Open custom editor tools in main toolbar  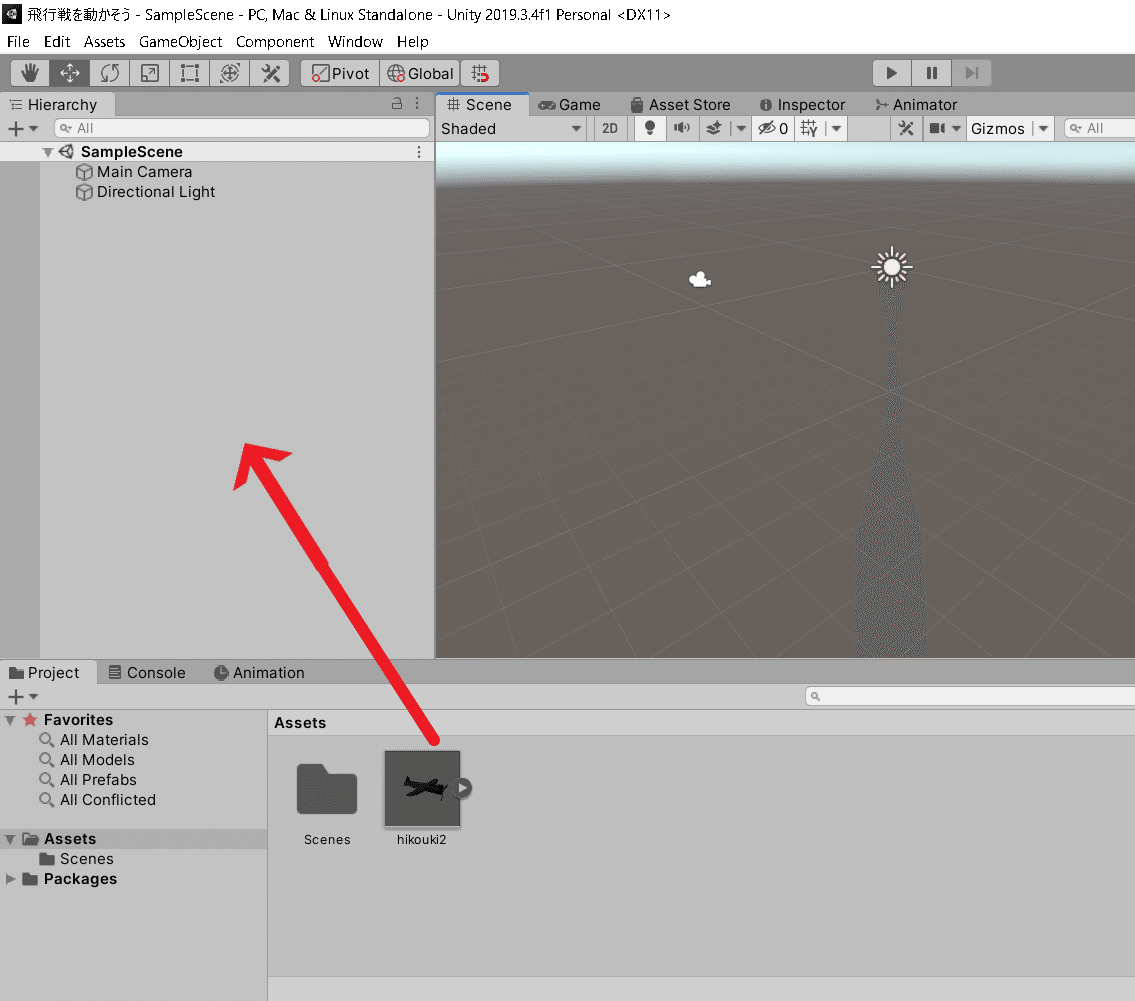coord(270,73)
